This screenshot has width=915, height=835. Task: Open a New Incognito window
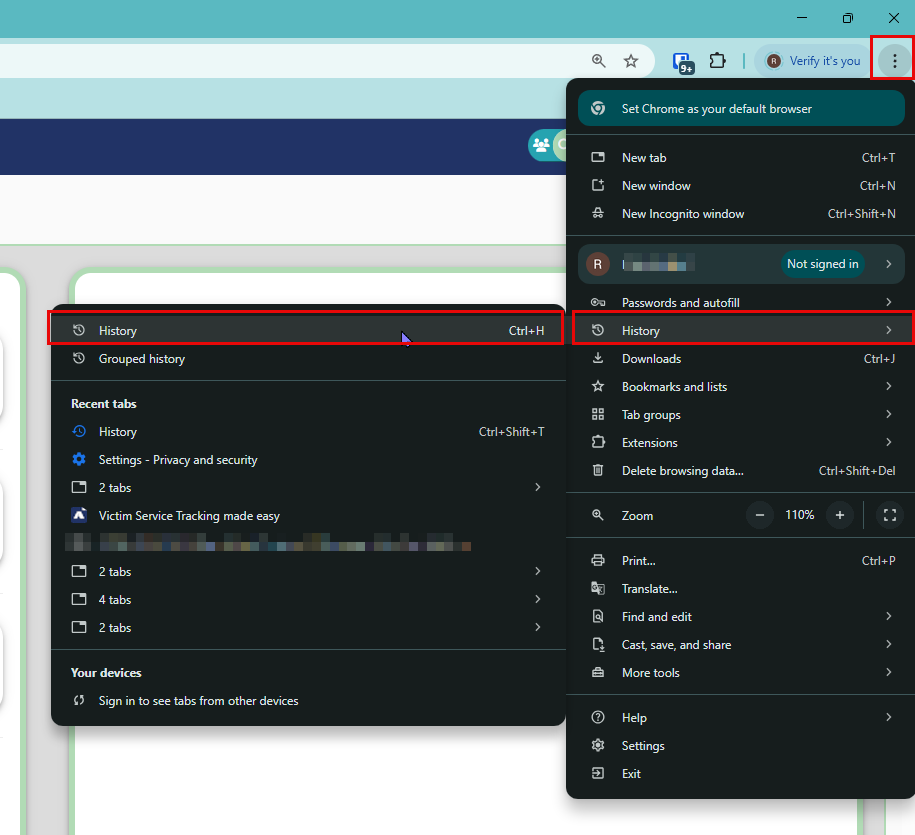point(741,214)
